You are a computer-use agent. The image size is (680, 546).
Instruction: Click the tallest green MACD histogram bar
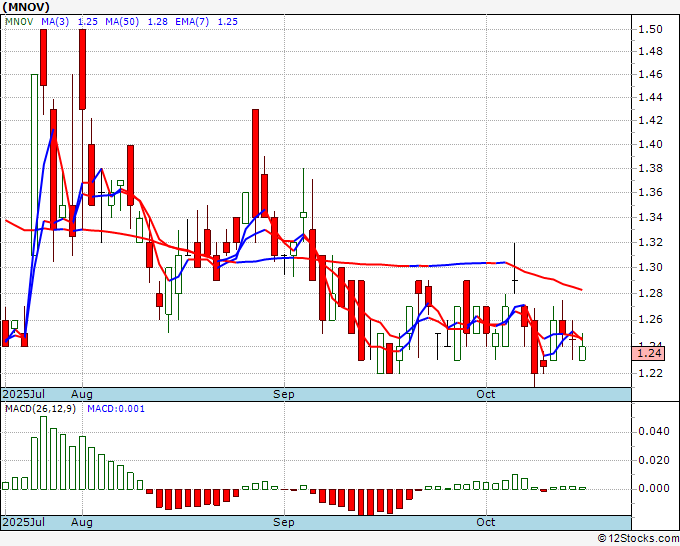[x=43, y=452]
